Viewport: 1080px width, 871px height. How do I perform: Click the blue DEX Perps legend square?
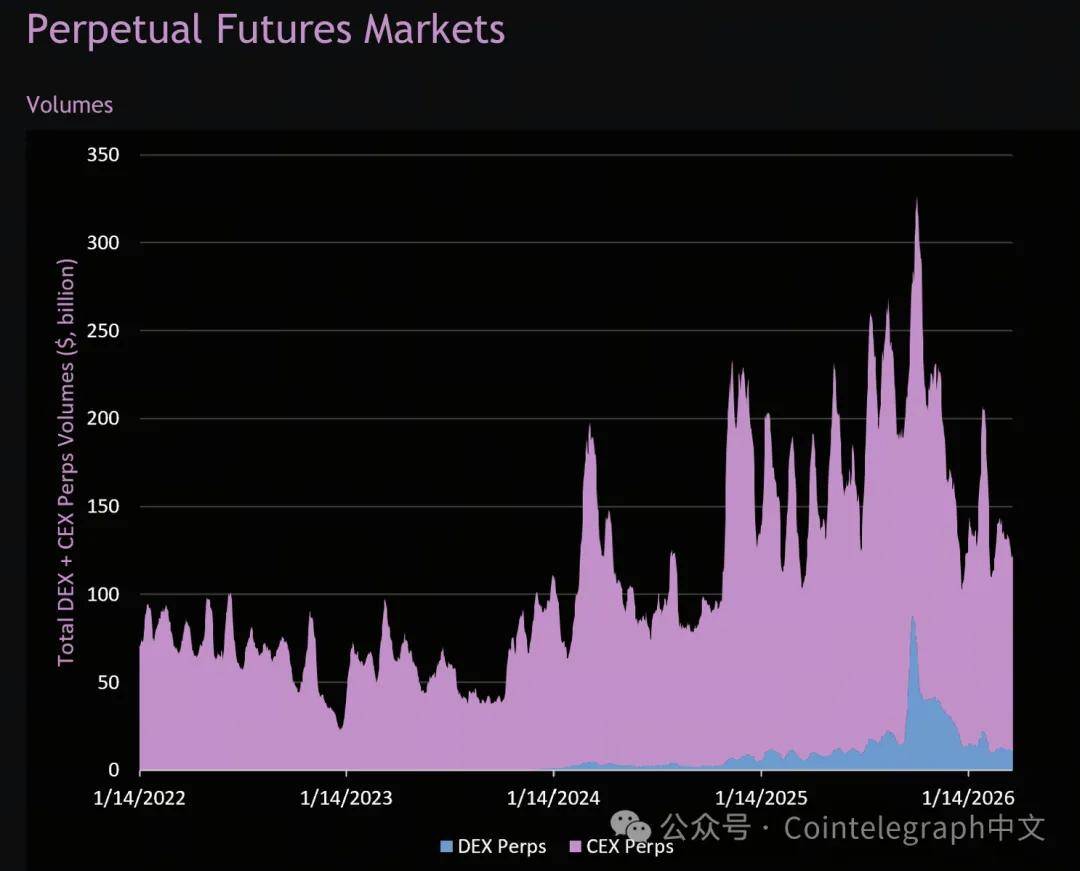click(446, 847)
